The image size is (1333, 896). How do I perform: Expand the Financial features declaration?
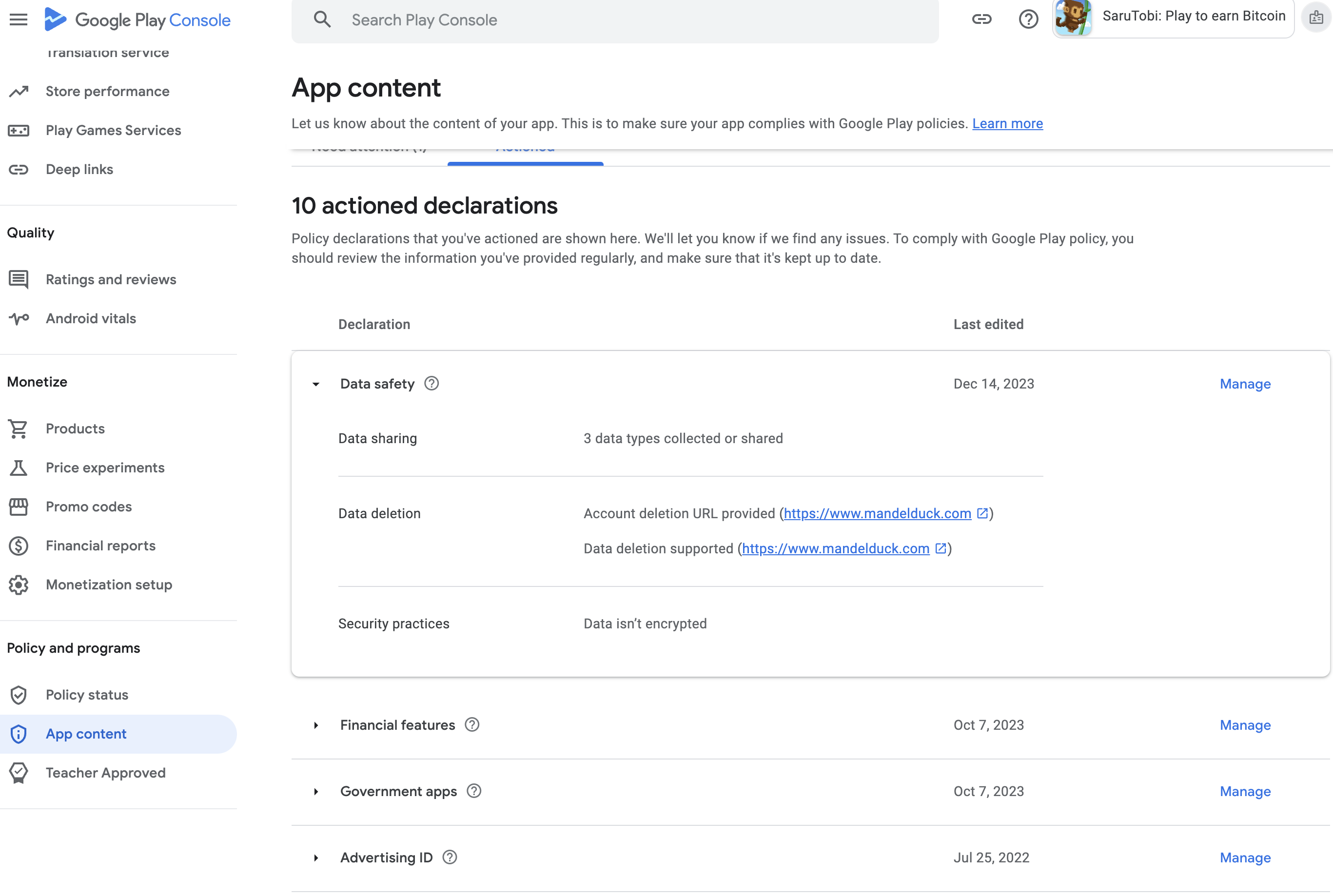point(315,725)
